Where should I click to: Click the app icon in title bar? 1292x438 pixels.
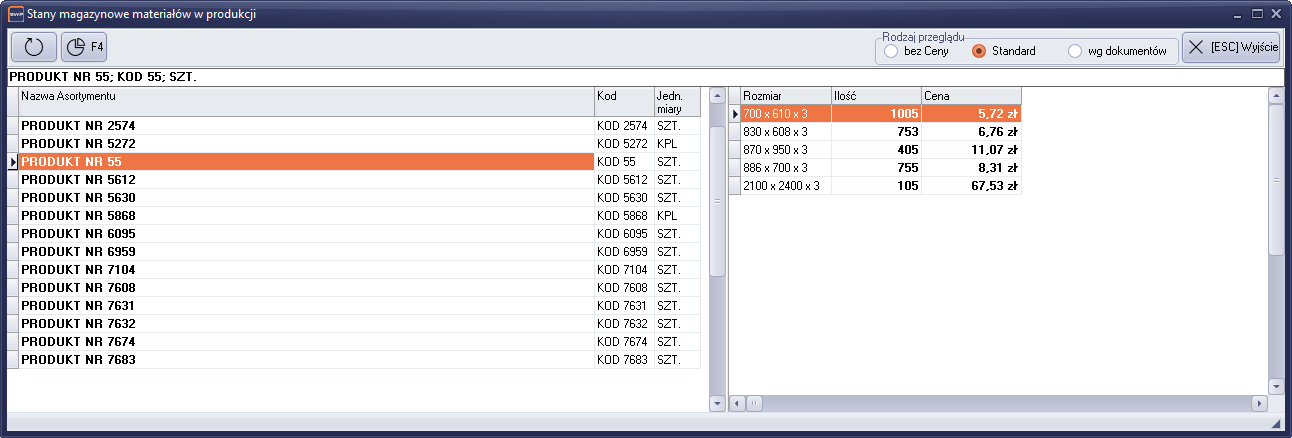14,14
